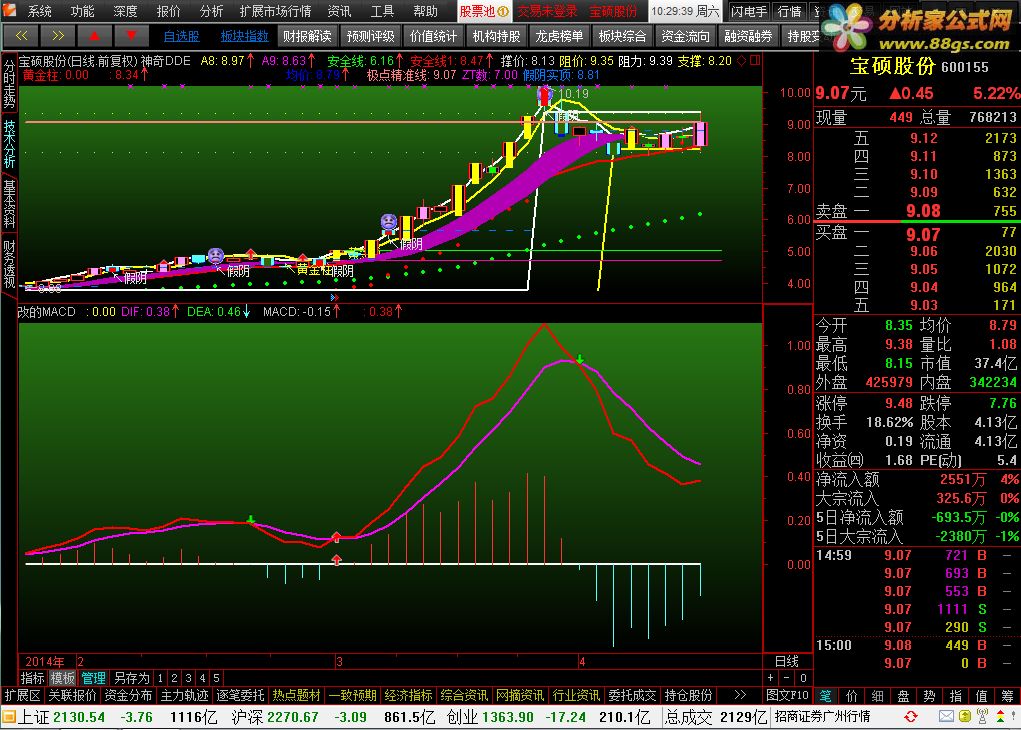This screenshot has height=730, width=1021.
Task: Open the 板块指数 link
Action: coord(244,36)
